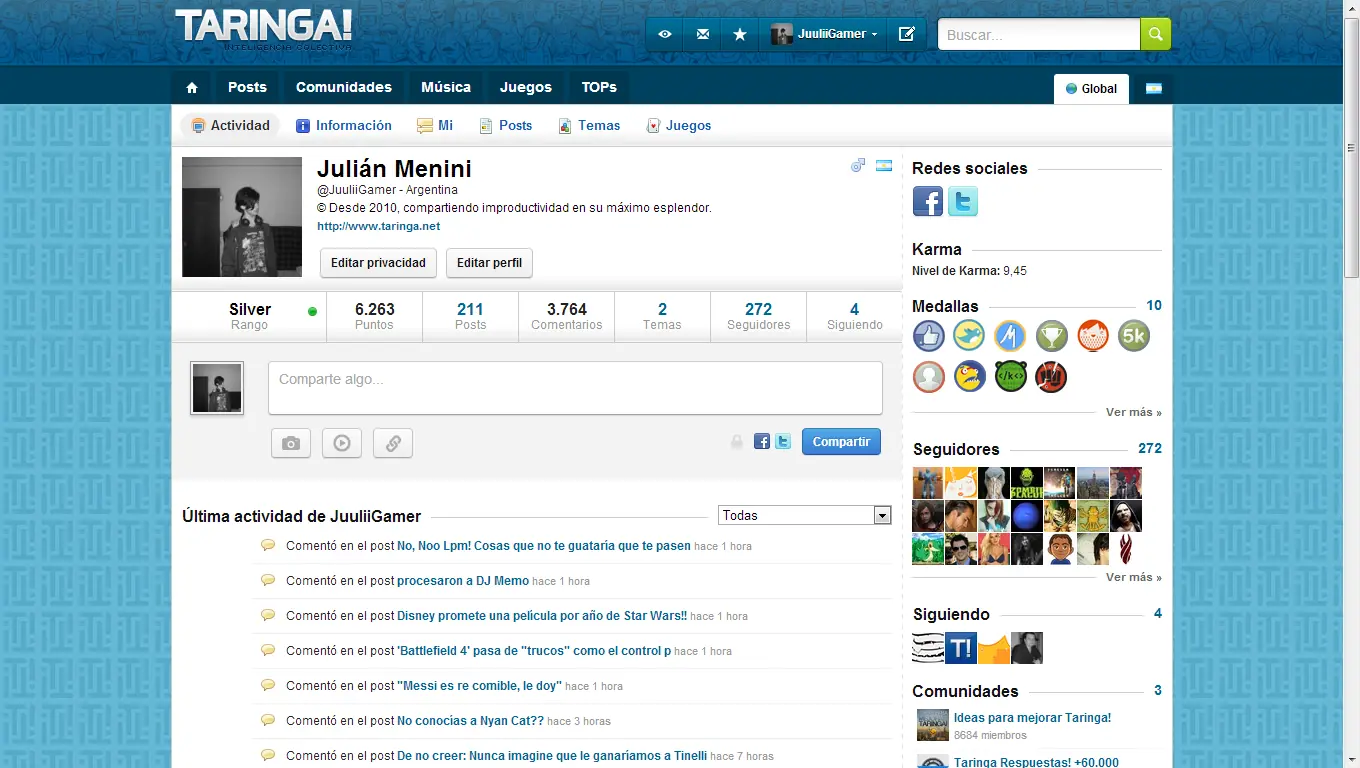Image resolution: width=1360 pixels, height=768 pixels.
Task: Open Comunidades in main navigation
Action: coord(344,88)
